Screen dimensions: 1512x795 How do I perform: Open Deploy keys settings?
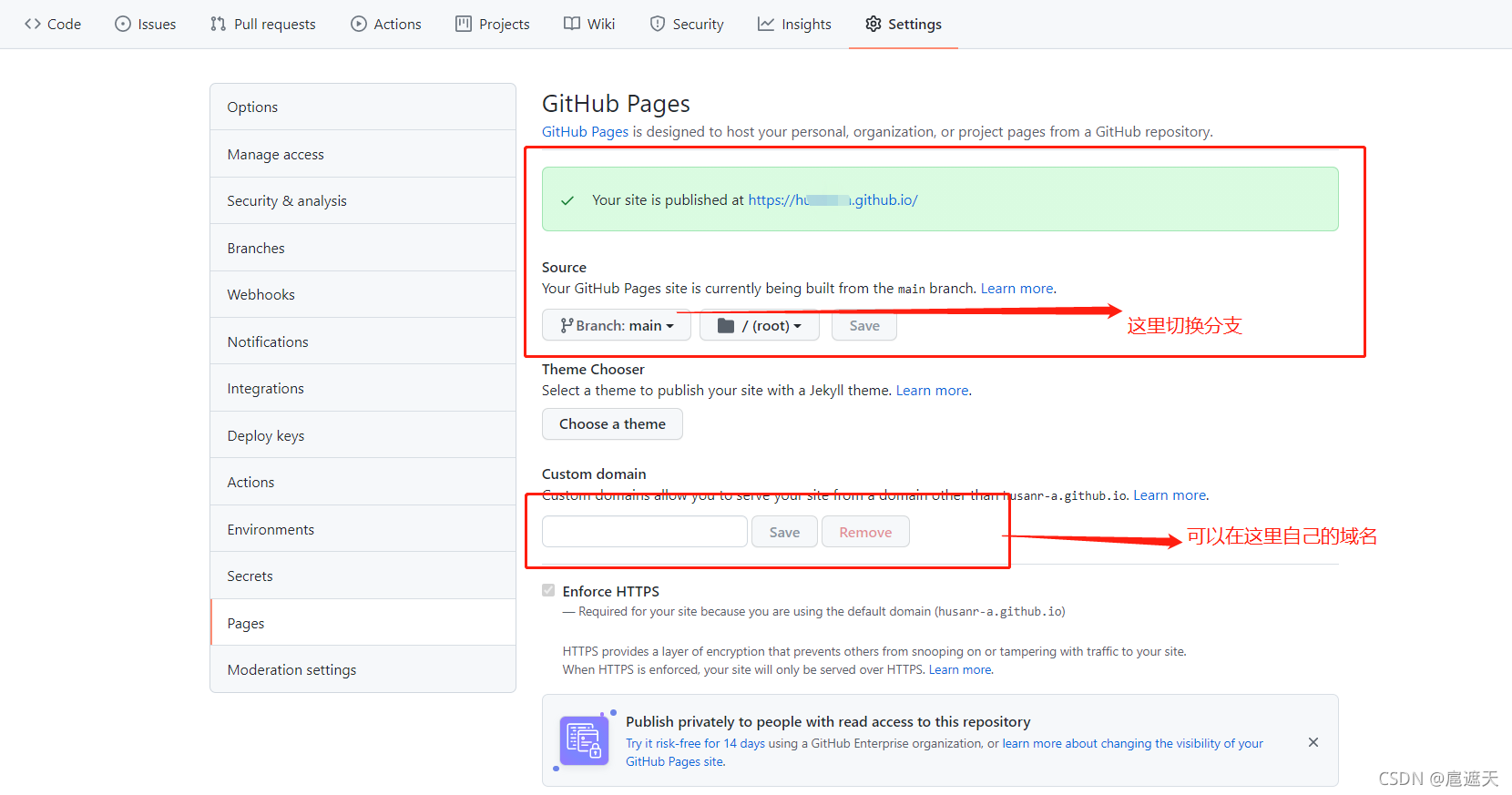click(363, 435)
